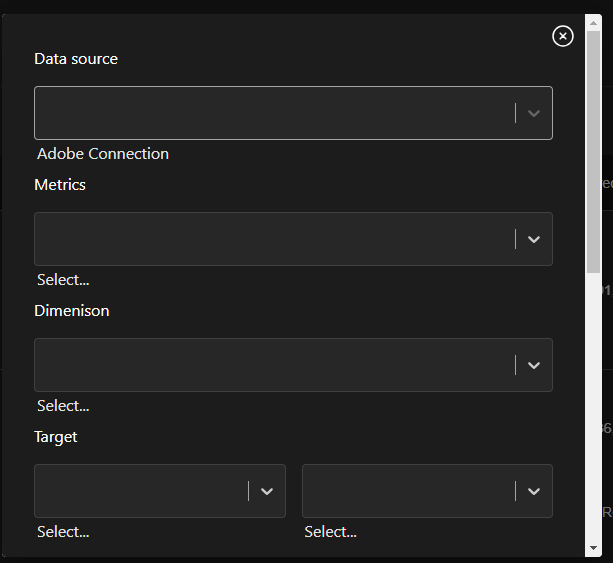Open the Metrics dropdown arrow
The height and width of the screenshot is (563, 613).
click(x=534, y=239)
